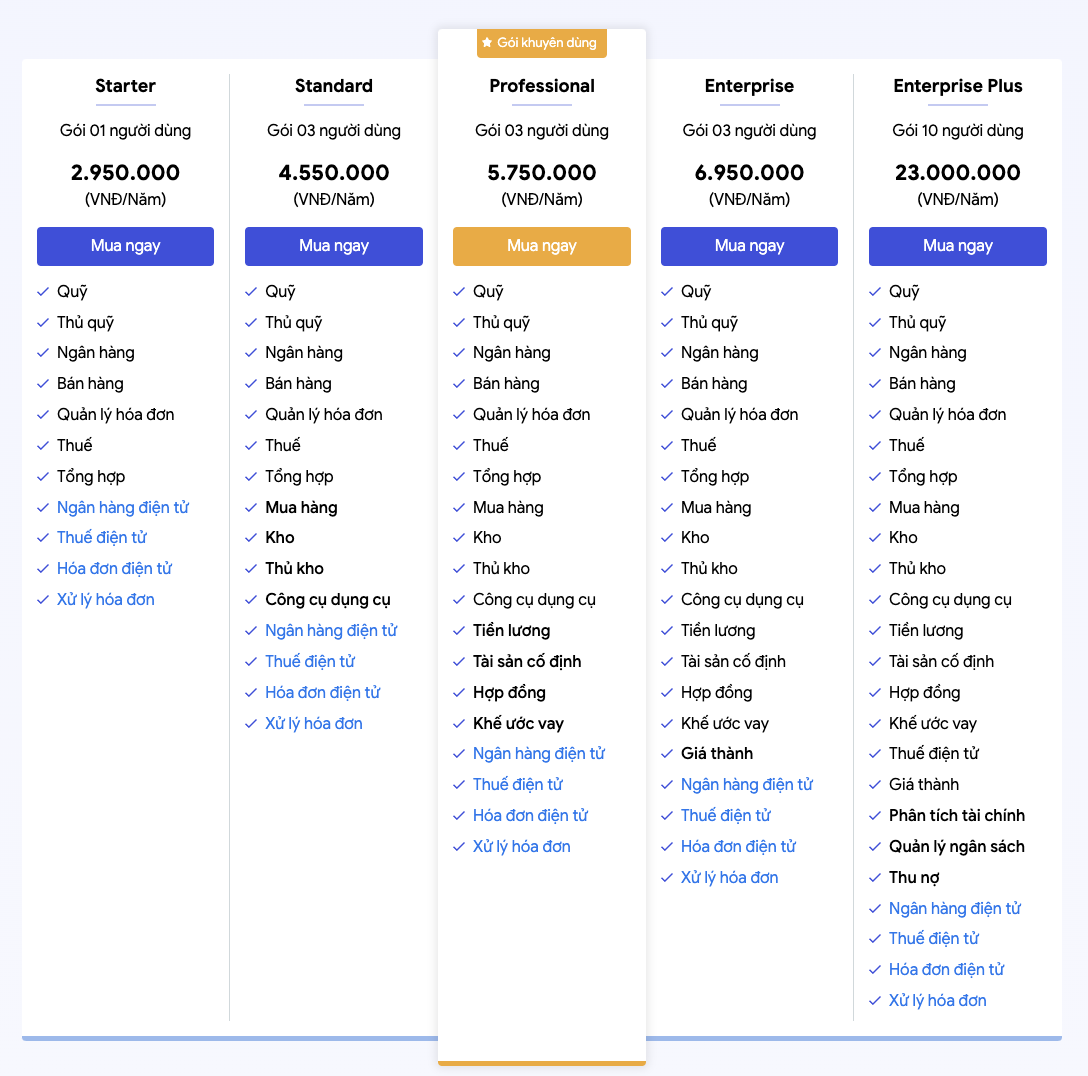Open Standard's Thuế điện tử link

309,661
